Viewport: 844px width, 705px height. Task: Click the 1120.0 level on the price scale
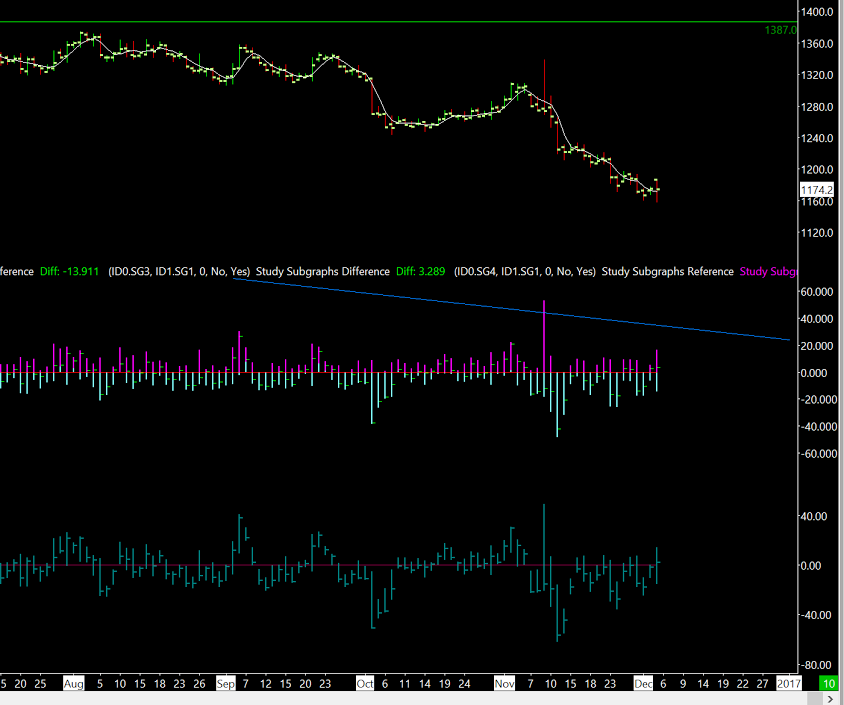817,232
